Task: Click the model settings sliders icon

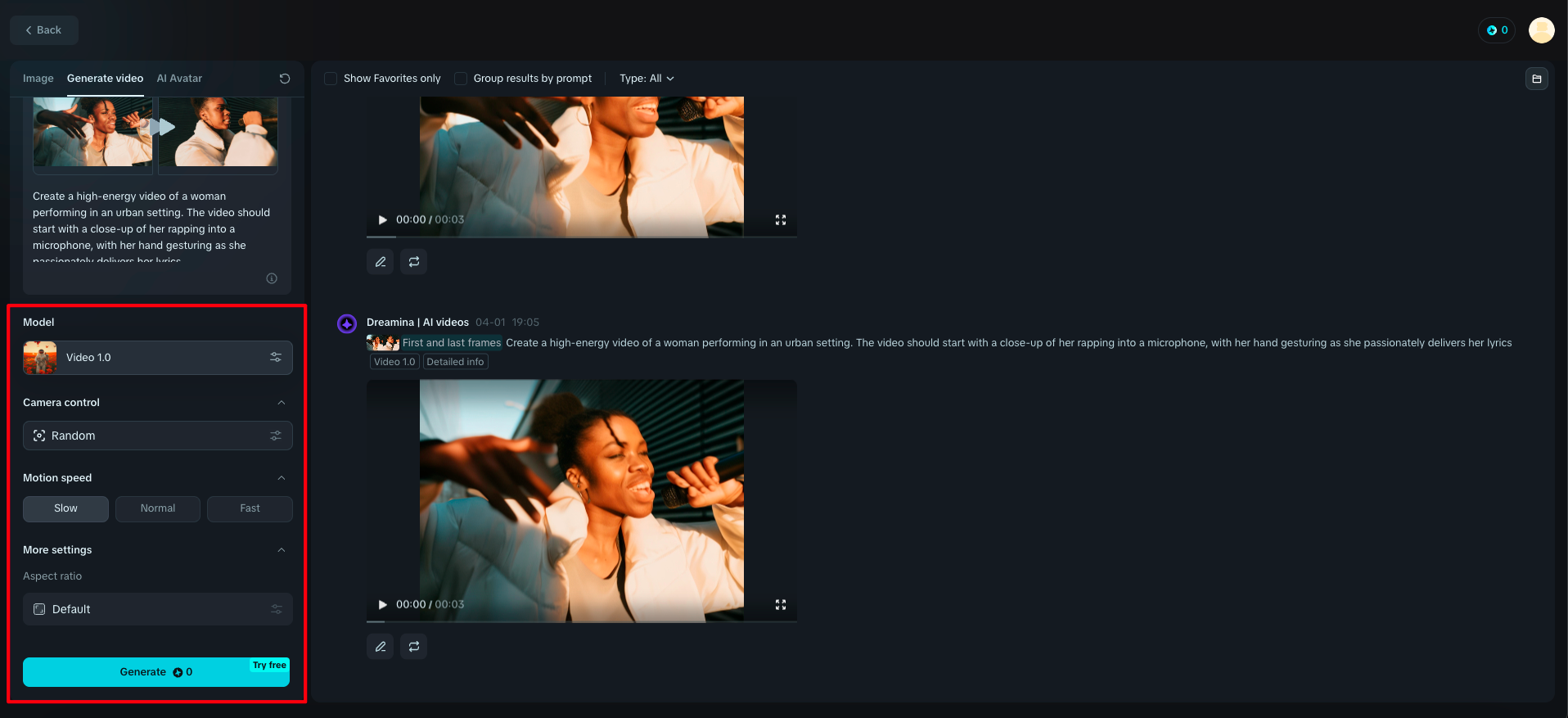Action: (x=276, y=358)
